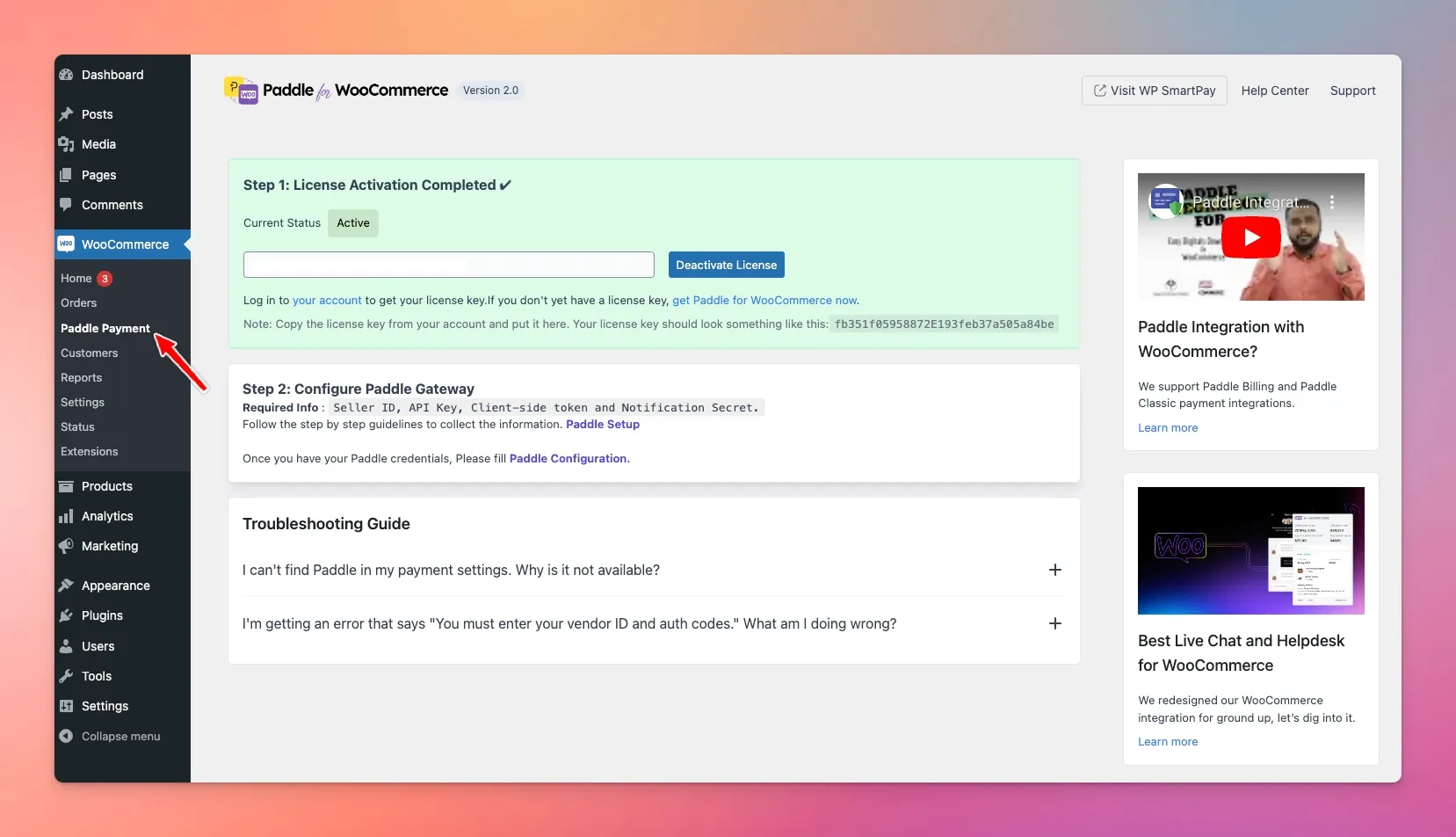Click the red notification badge next to Home

click(x=105, y=279)
